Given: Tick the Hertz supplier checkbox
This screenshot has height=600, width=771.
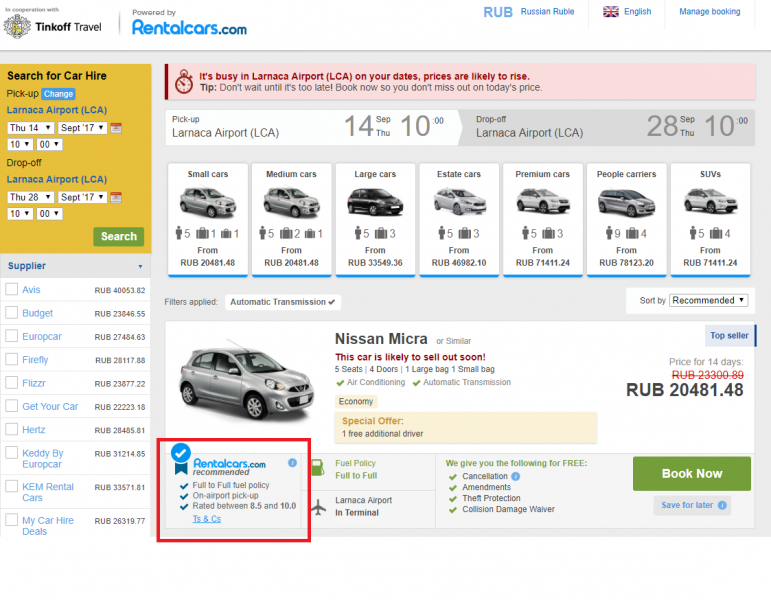Looking at the screenshot, I should click(12, 429).
